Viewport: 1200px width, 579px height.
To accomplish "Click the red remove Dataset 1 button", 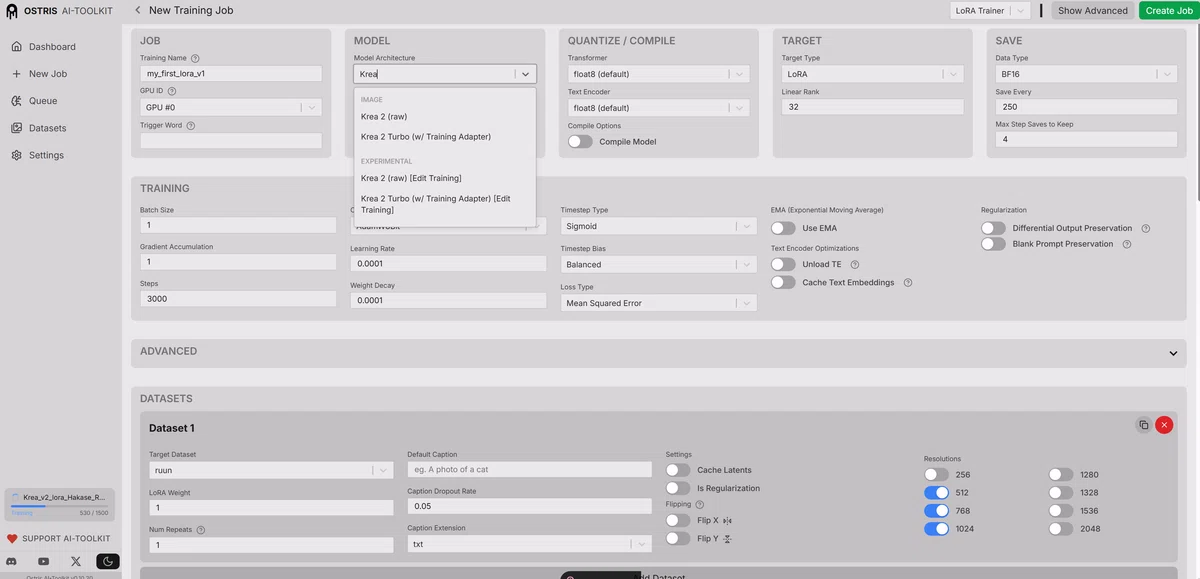I will 1164,425.
